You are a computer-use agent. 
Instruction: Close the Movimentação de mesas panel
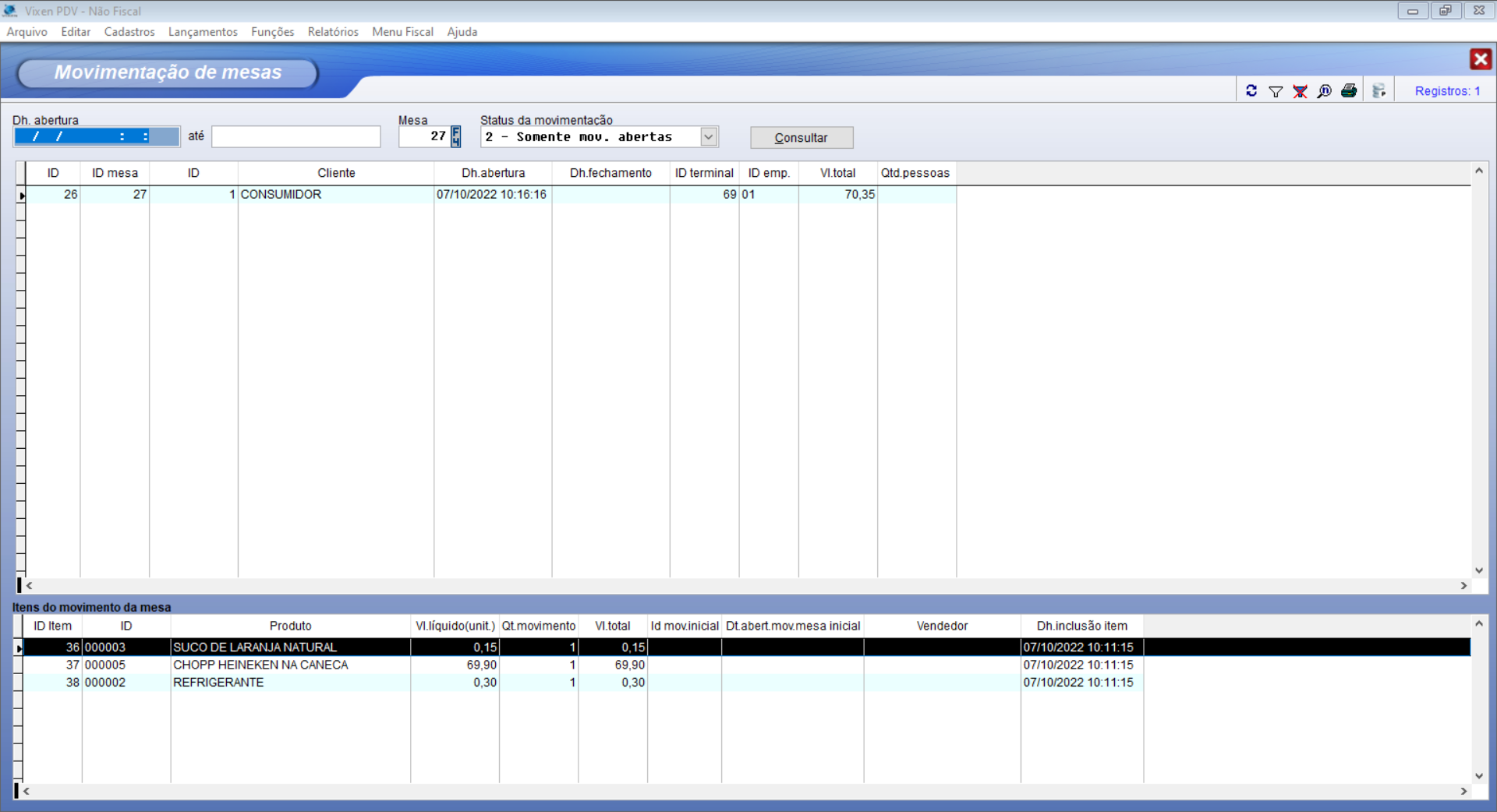[x=1480, y=59]
